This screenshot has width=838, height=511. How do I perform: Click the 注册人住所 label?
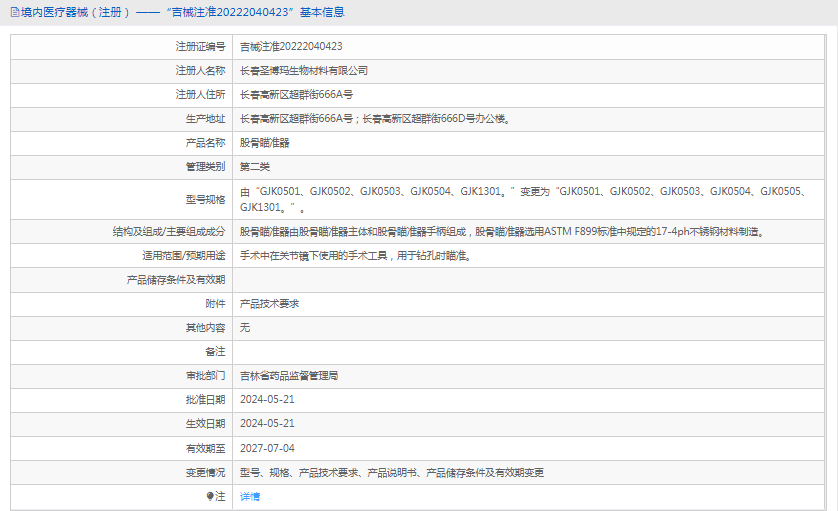200,95
